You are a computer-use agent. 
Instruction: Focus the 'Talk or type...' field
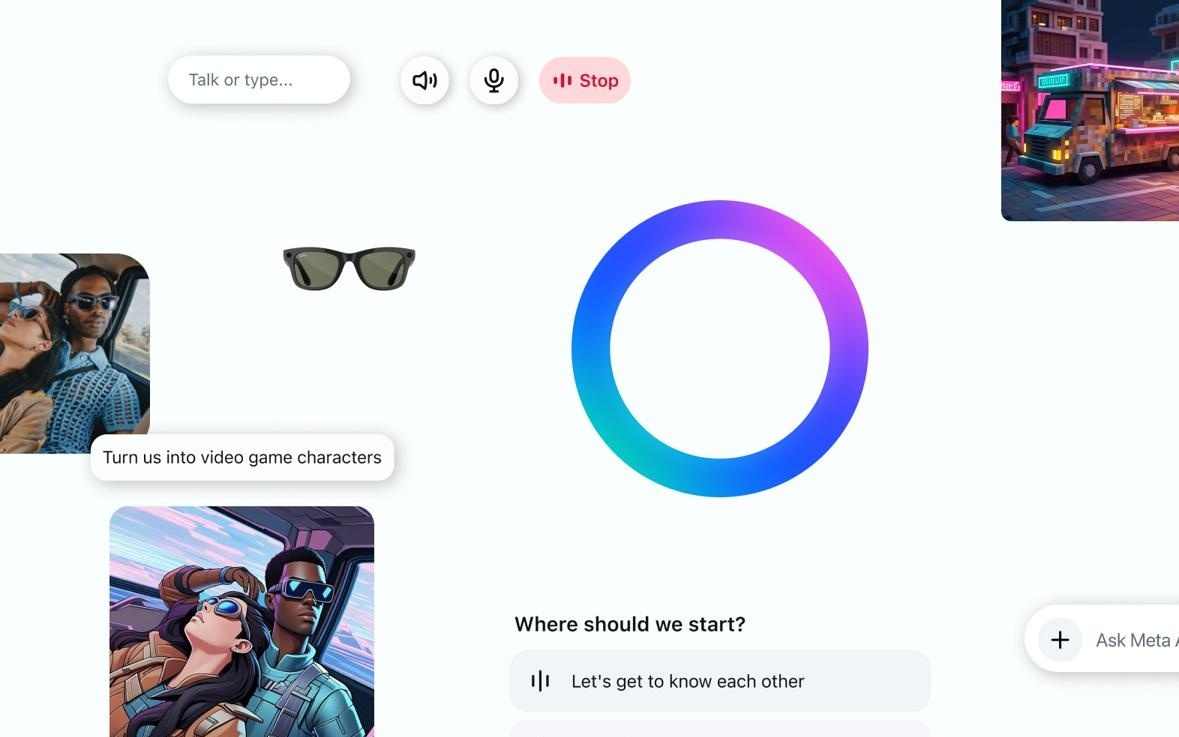point(259,80)
